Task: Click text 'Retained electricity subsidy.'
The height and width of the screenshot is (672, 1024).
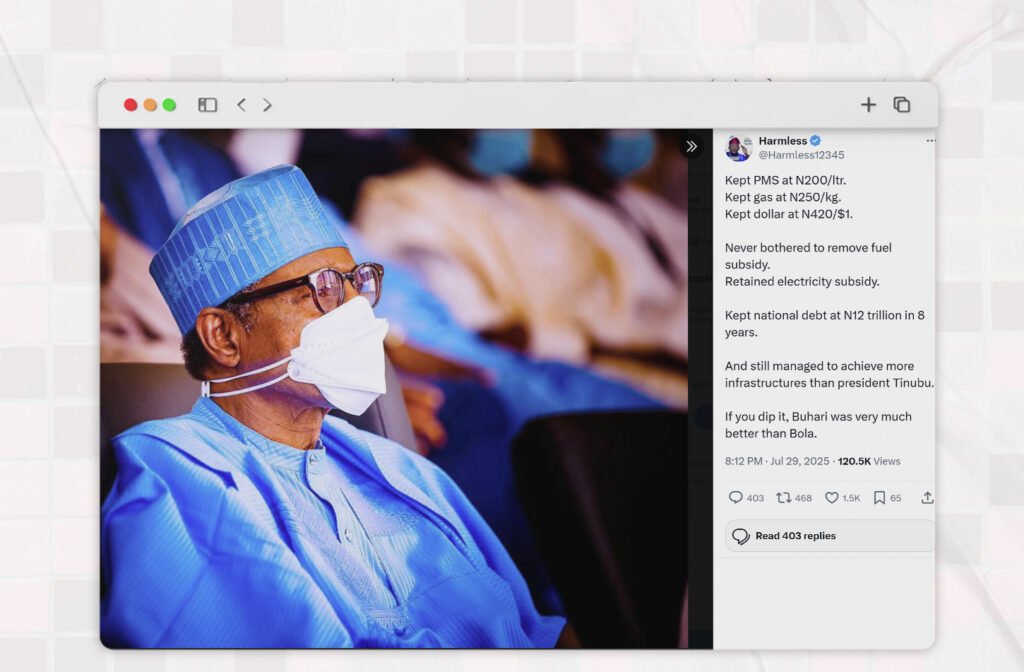Action: click(802, 281)
